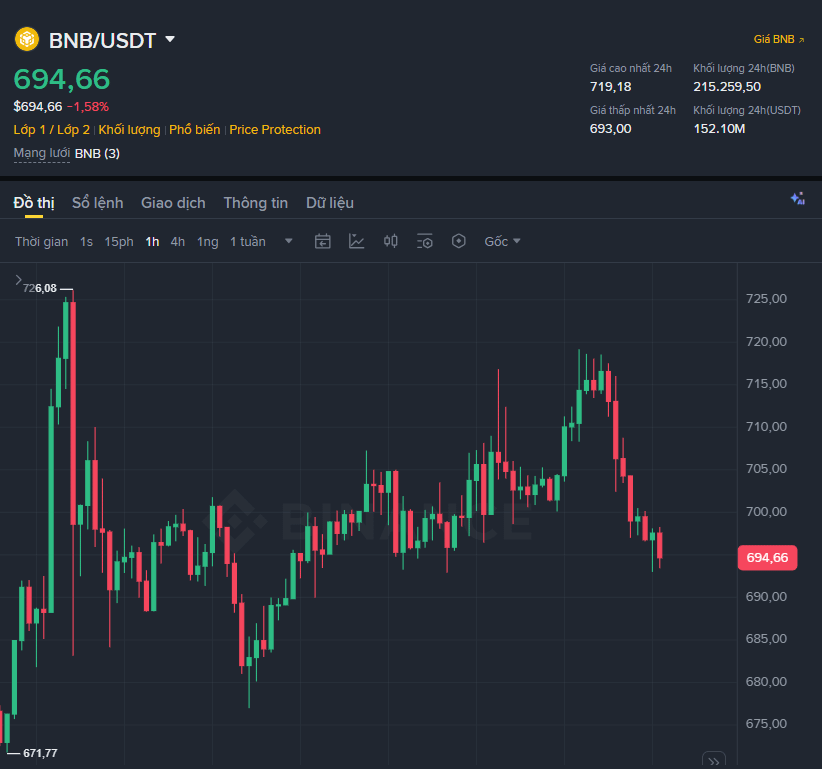Open the technical indicators chart icon
Viewport: 822px width, 769px height.
(x=356, y=241)
